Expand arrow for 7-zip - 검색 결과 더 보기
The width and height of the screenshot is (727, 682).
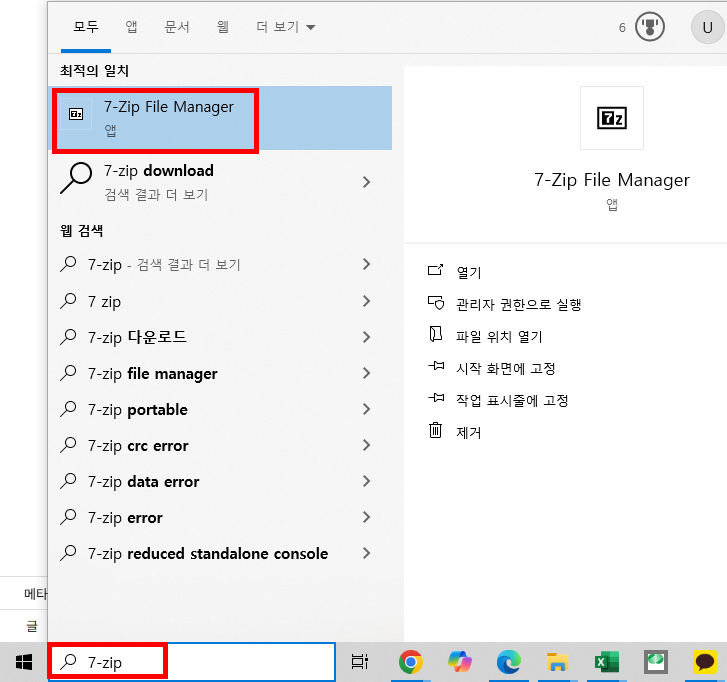(366, 264)
